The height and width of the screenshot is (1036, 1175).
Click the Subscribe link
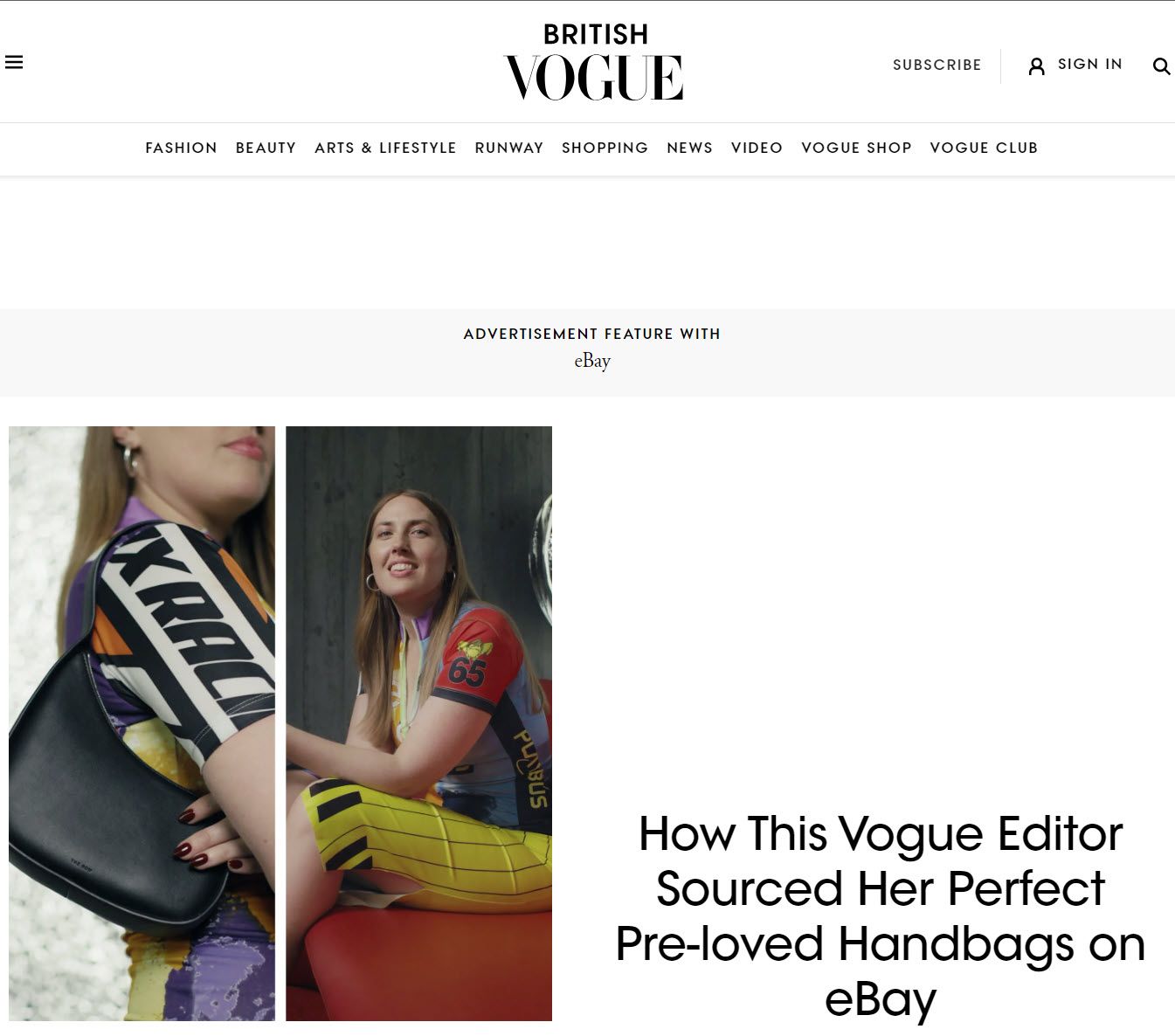[937, 65]
